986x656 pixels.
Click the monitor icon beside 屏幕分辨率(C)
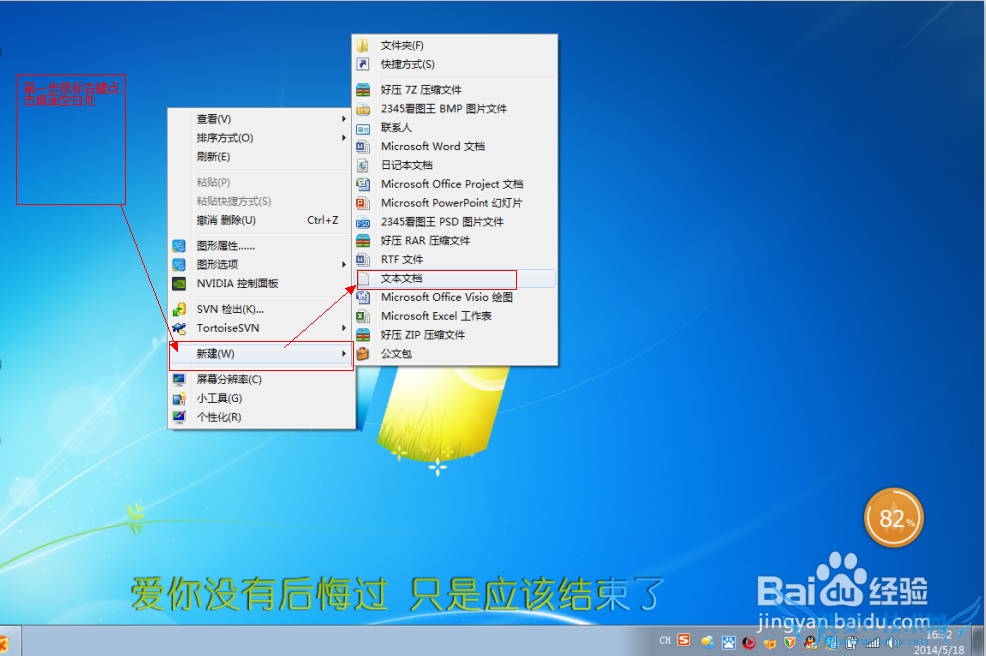(x=179, y=379)
